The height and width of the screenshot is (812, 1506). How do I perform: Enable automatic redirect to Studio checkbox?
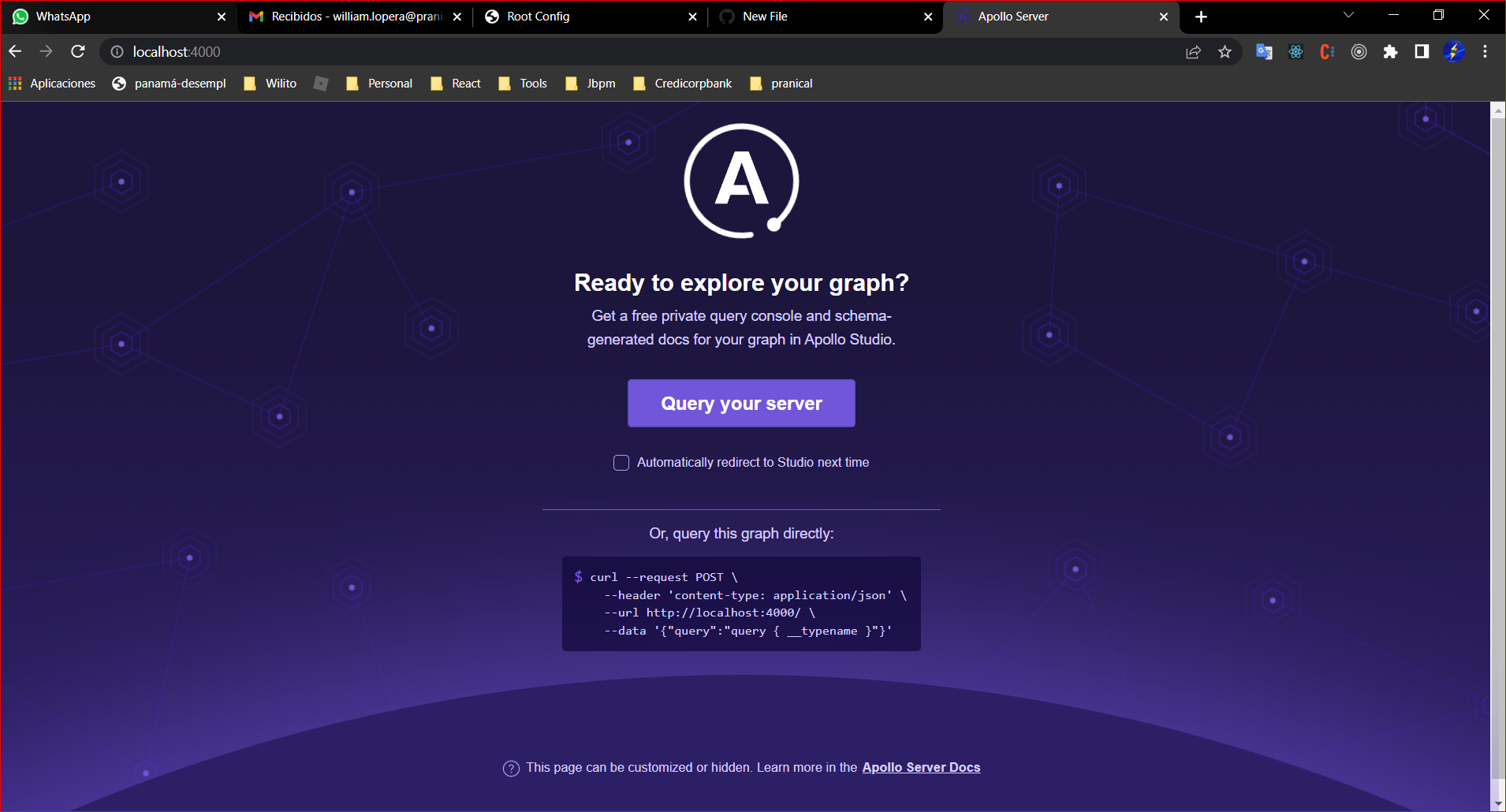tap(621, 463)
